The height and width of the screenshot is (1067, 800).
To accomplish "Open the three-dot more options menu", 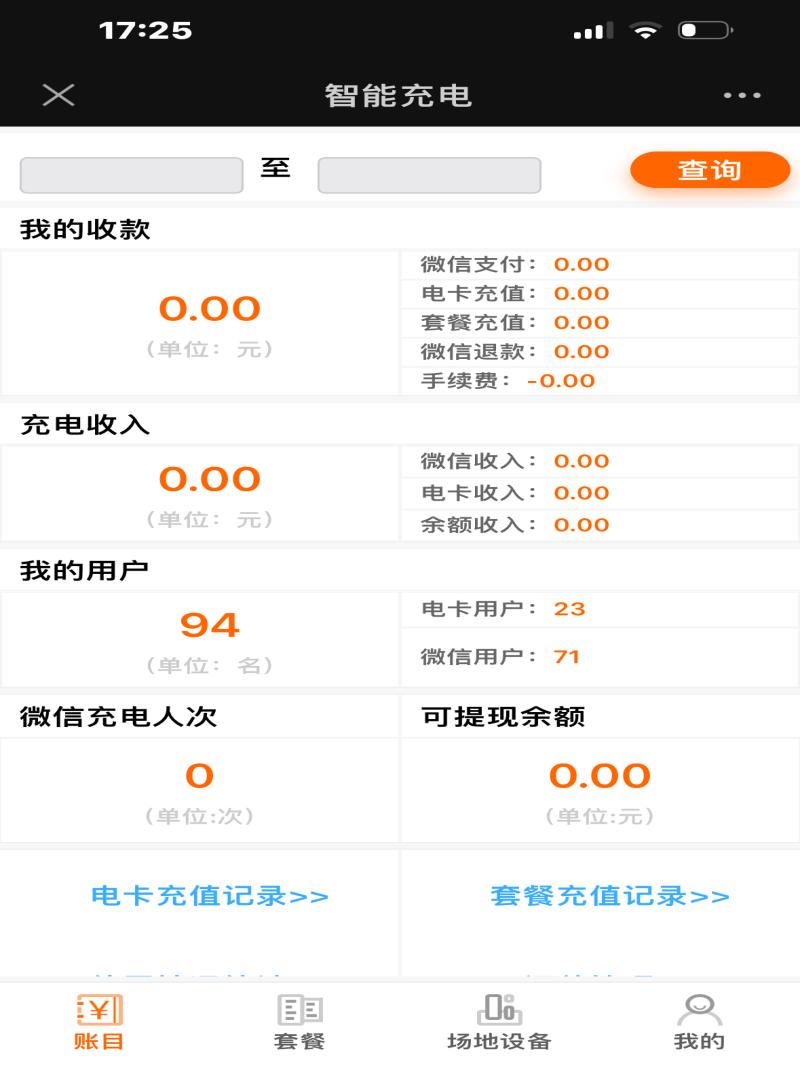I will [x=742, y=95].
